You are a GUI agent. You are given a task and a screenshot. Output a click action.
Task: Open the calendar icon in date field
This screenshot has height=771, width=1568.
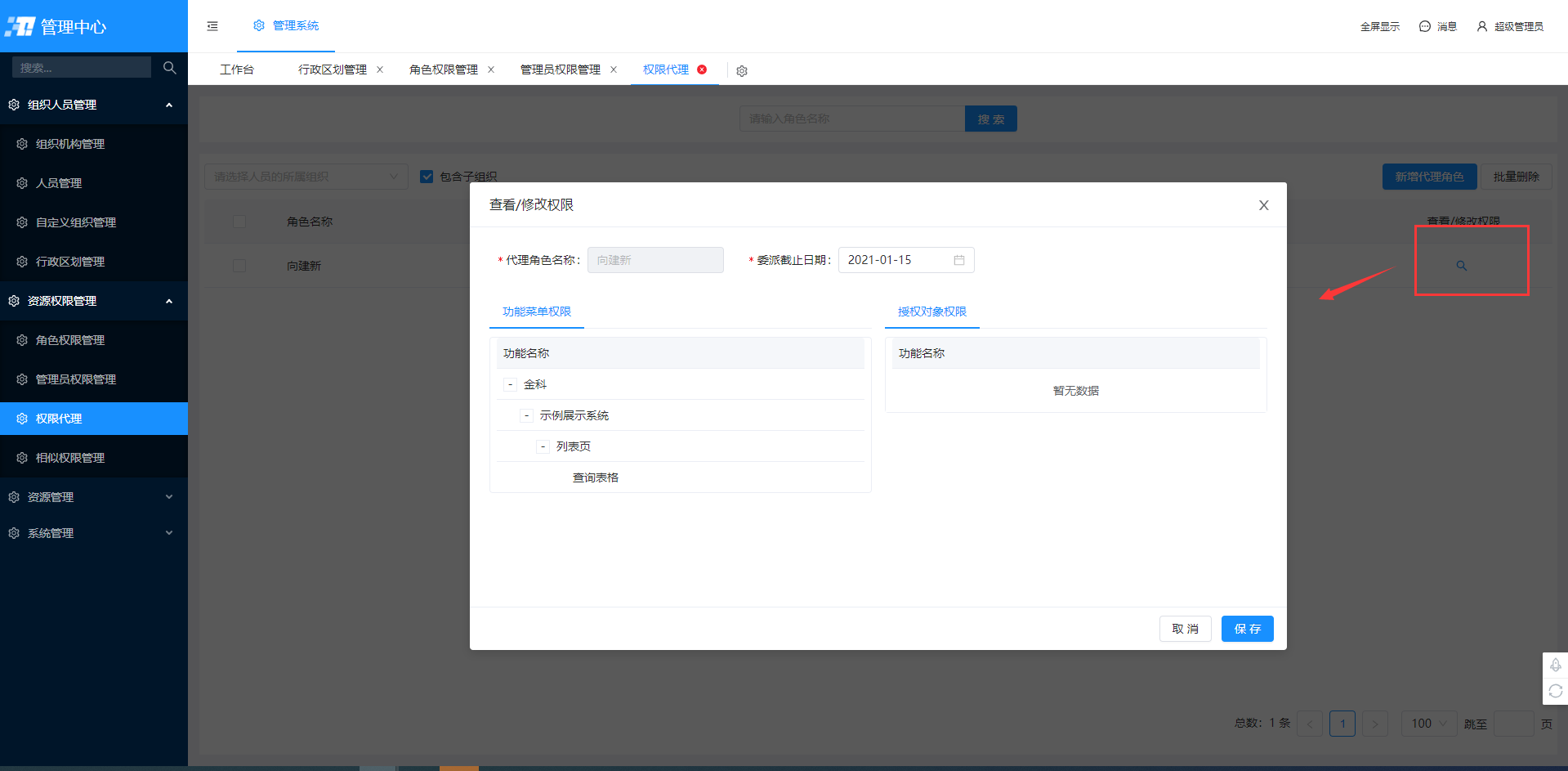(x=959, y=260)
